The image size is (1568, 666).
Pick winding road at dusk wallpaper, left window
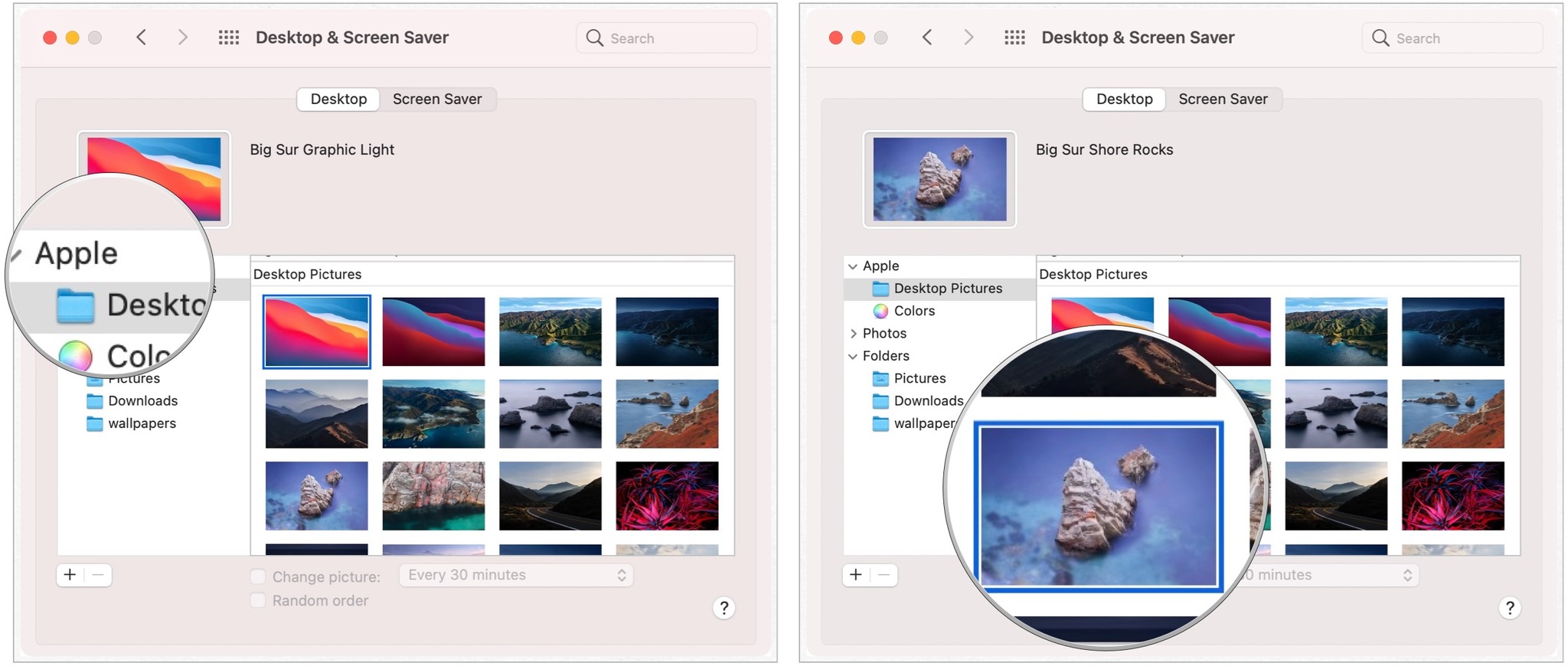point(550,495)
